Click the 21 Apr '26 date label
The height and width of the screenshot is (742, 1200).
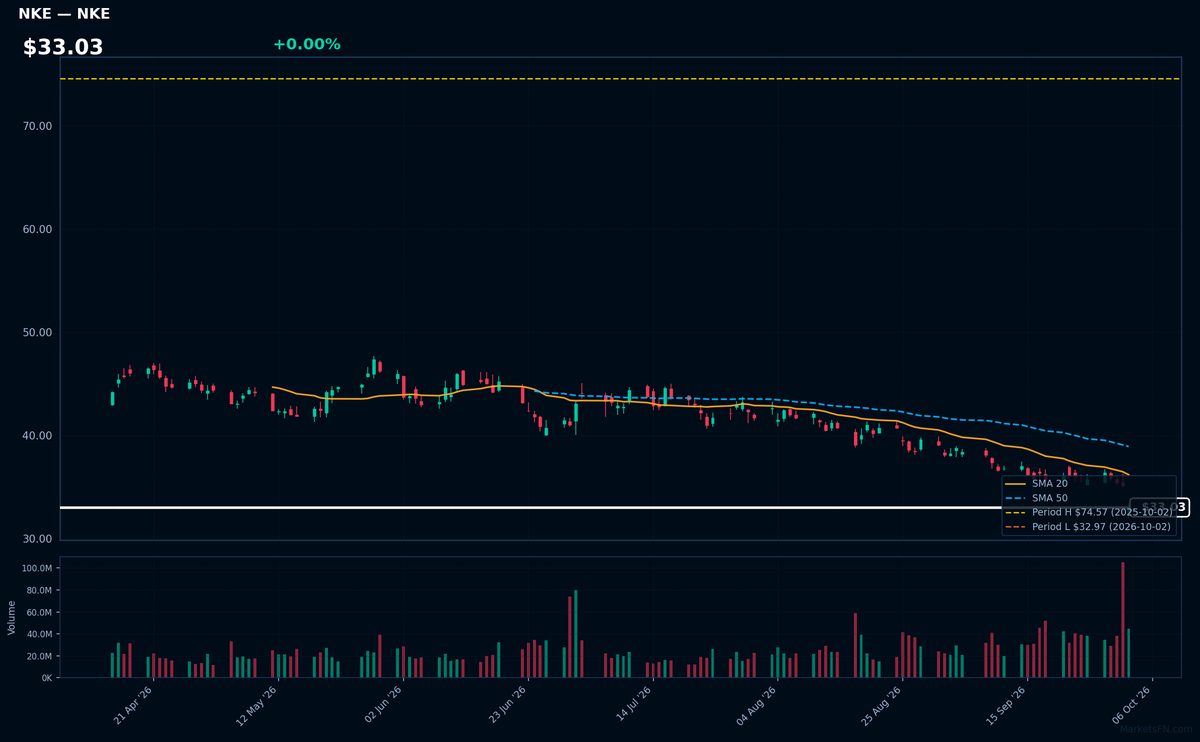[x=134, y=705]
